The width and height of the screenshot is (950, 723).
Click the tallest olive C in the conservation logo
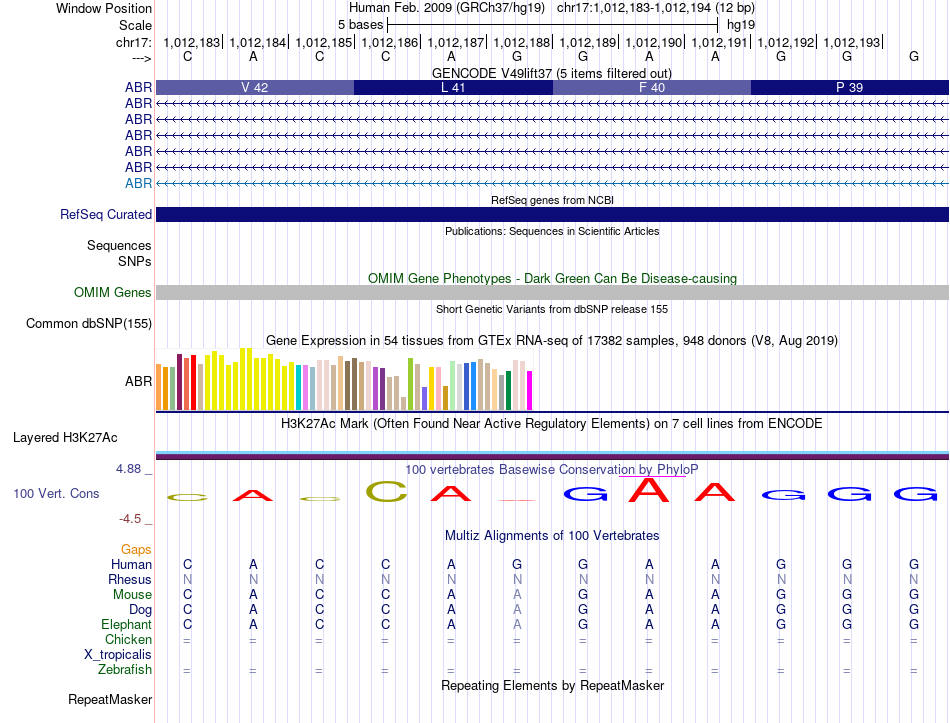[x=387, y=491]
